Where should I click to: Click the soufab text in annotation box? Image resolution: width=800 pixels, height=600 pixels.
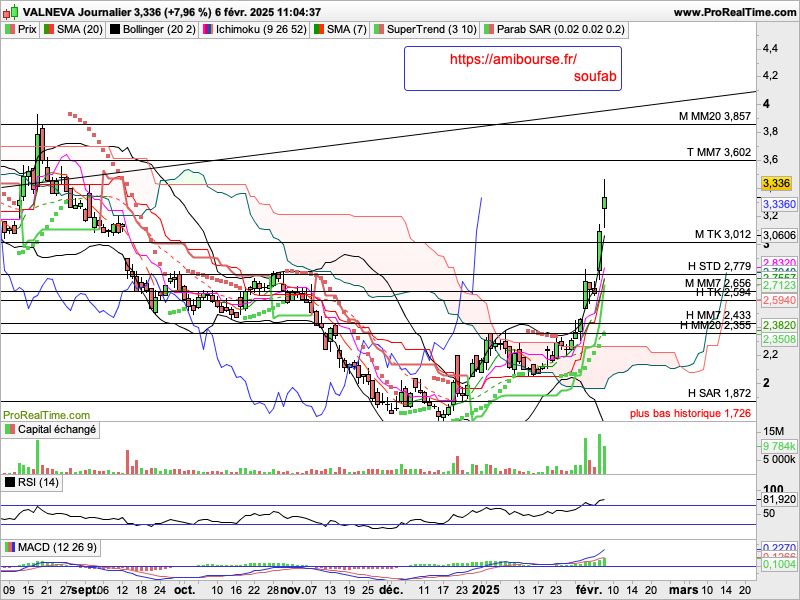click(595, 77)
